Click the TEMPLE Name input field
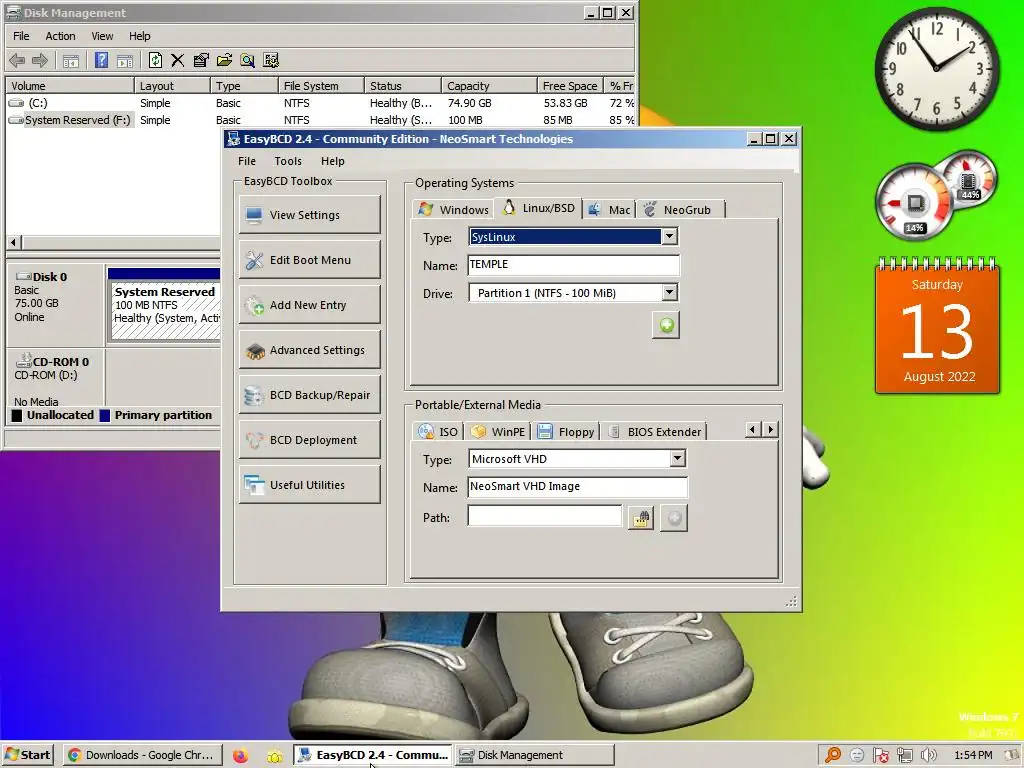Viewport: 1024px width, 768px height. (573, 264)
